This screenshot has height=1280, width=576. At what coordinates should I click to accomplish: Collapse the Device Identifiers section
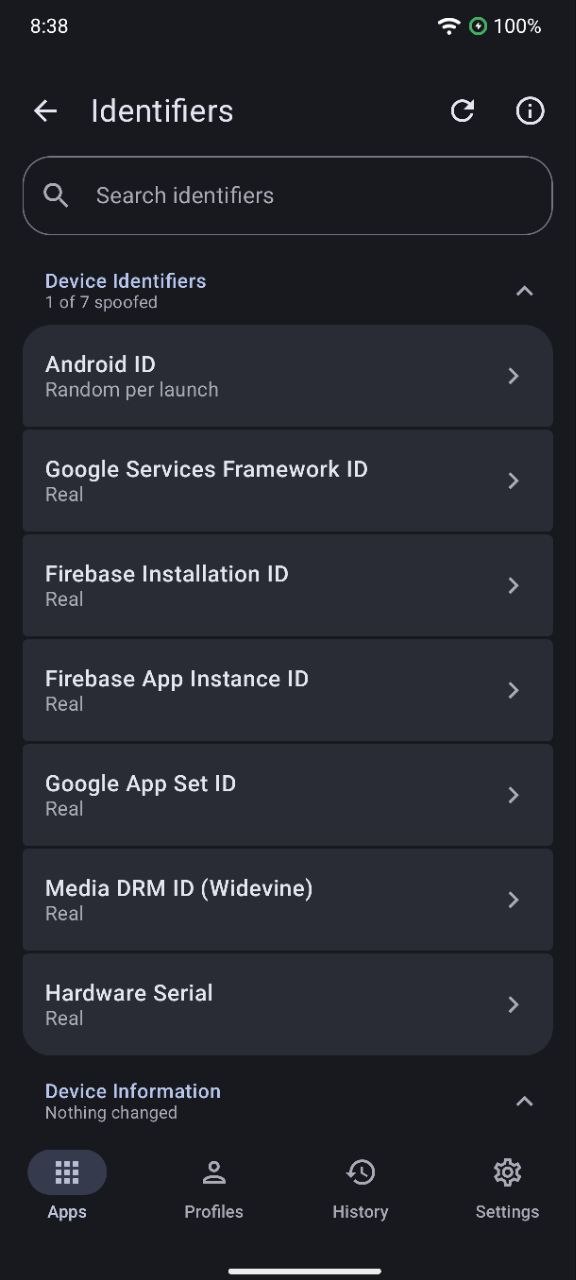524,291
